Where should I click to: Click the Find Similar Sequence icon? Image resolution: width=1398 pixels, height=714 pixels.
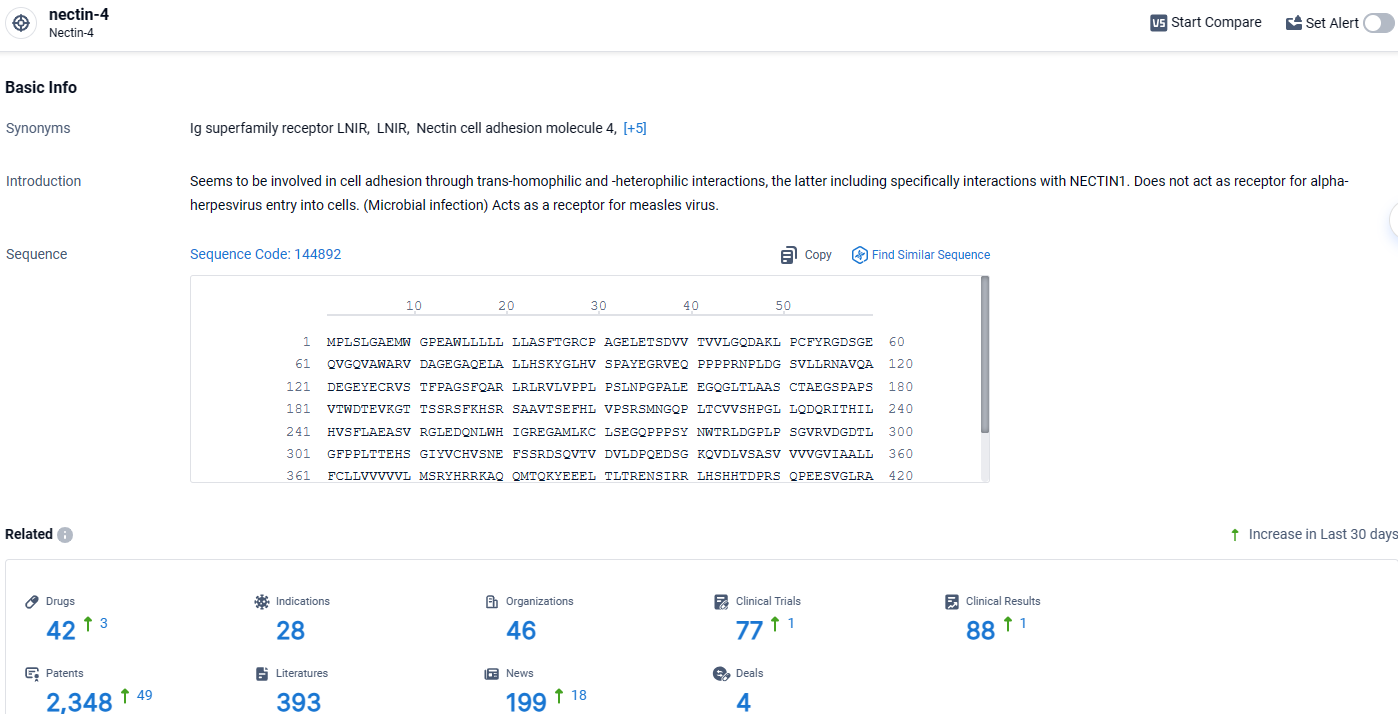pyautogui.click(x=859, y=255)
